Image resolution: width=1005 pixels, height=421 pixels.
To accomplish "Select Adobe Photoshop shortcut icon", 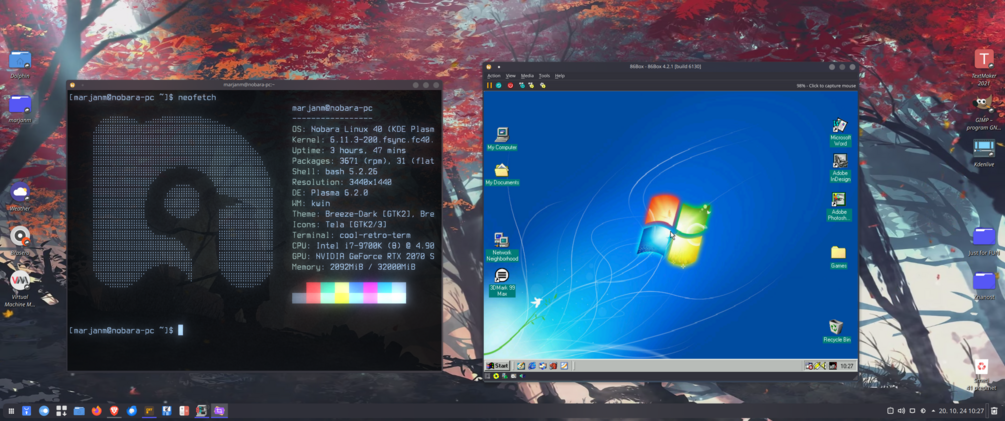I will point(839,206).
